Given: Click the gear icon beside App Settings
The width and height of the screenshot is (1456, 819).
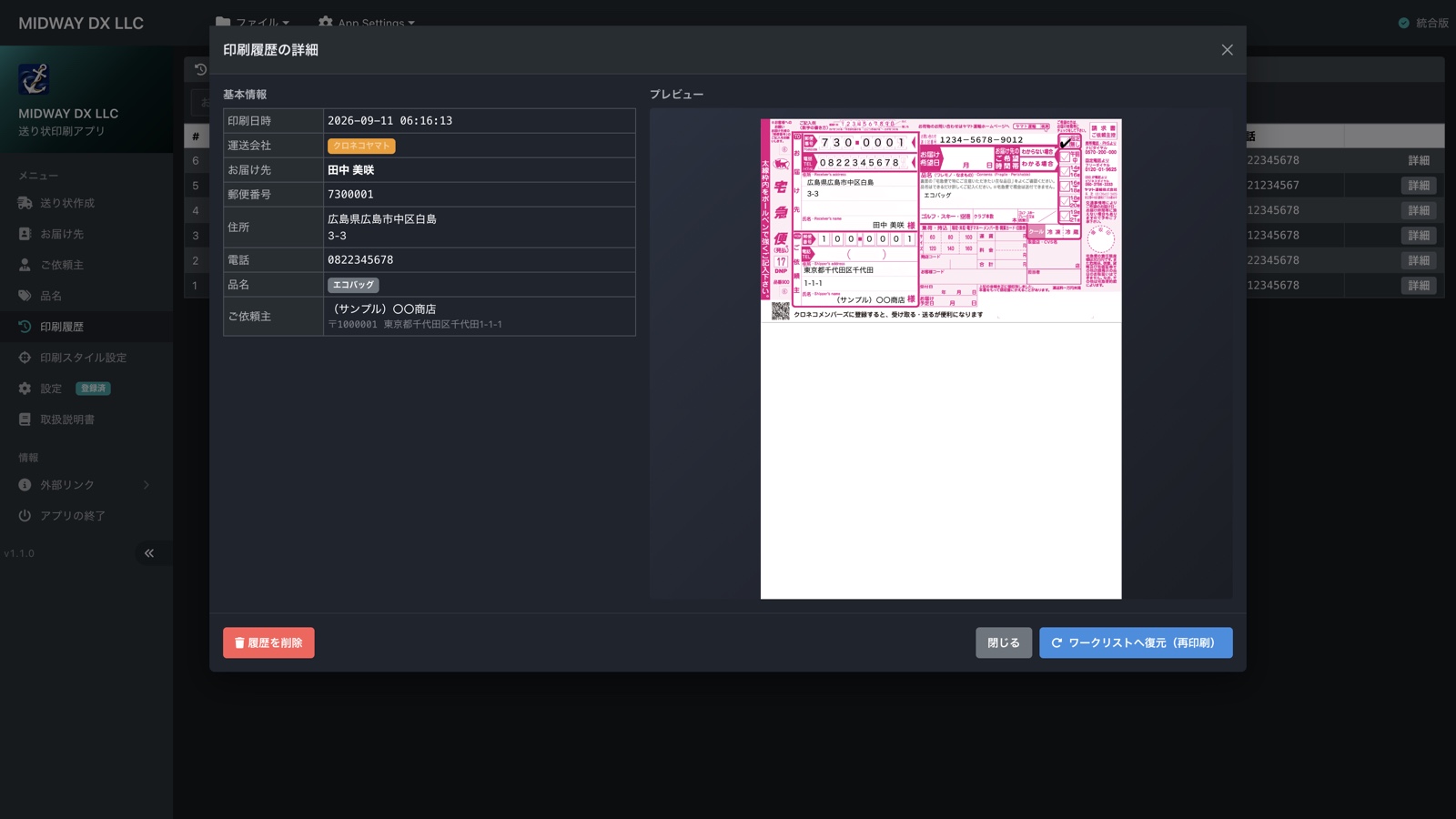Looking at the screenshot, I should tap(326, 22).
